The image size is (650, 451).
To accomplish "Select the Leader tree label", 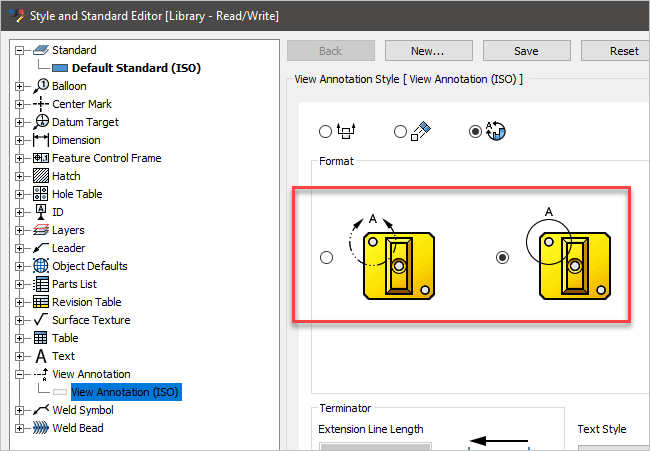I will tap(68, 248).
